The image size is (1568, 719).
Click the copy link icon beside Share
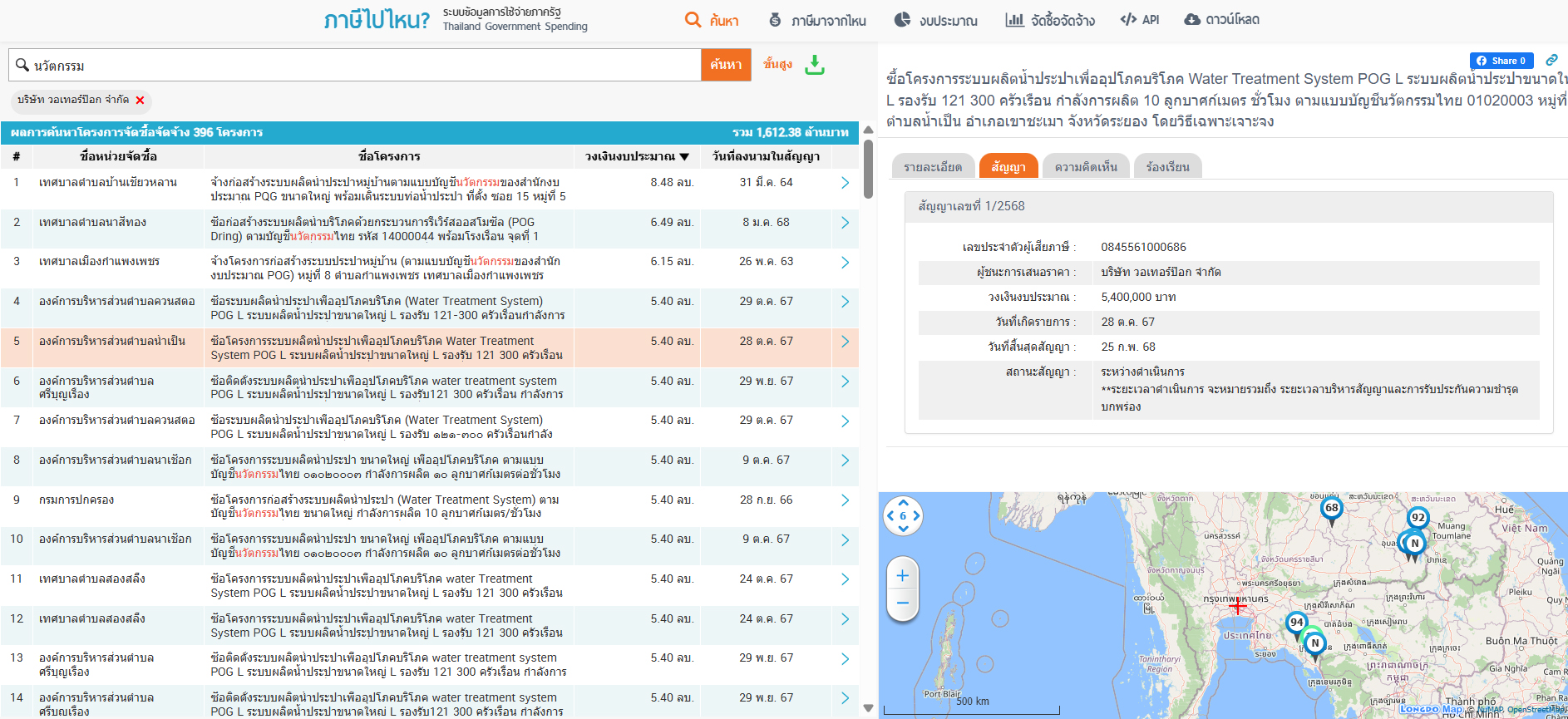[1551, 61]
